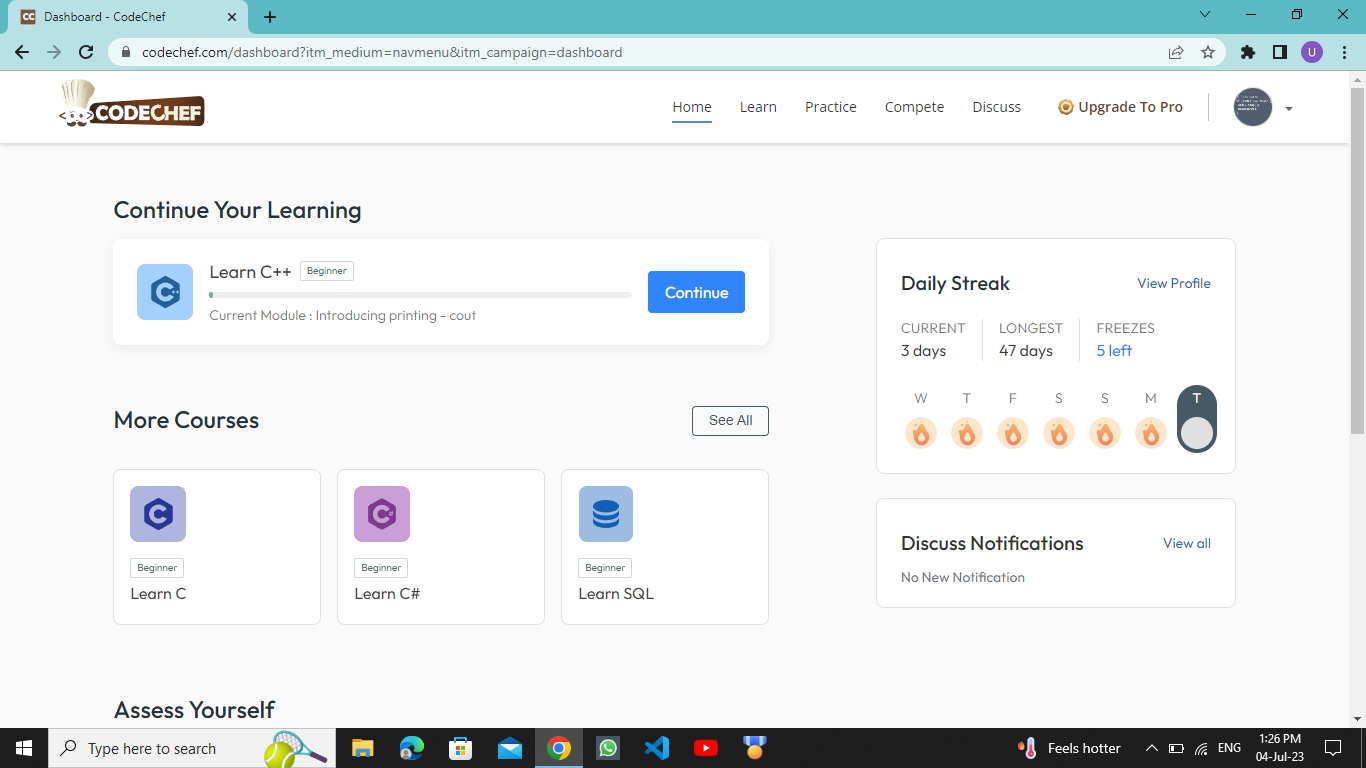Open the Learn C# course icon

(382, 514)
